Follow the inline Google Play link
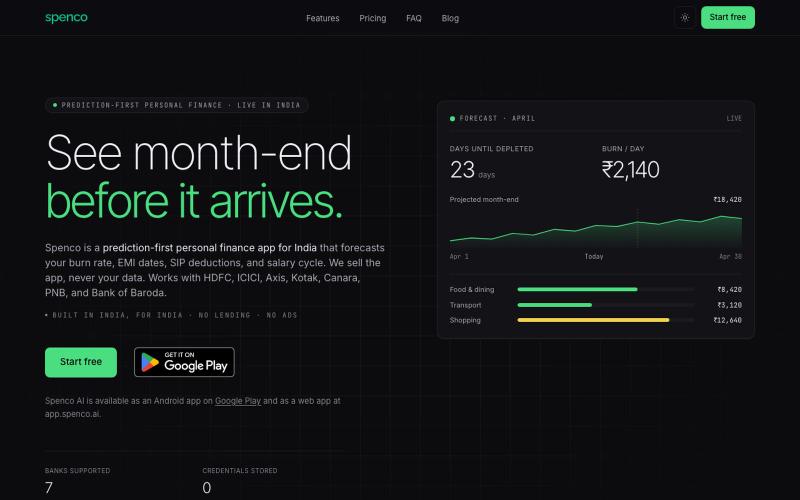Image resolution: width=800 pixels, height=500 pixels. click(238, 401)
